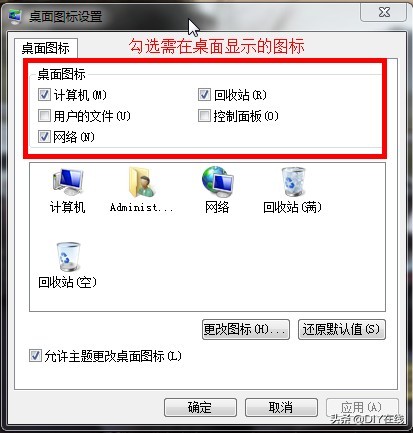
Task: Select the 回收站(空) empty recycle bin icon
Action: [x=68, y=257]
